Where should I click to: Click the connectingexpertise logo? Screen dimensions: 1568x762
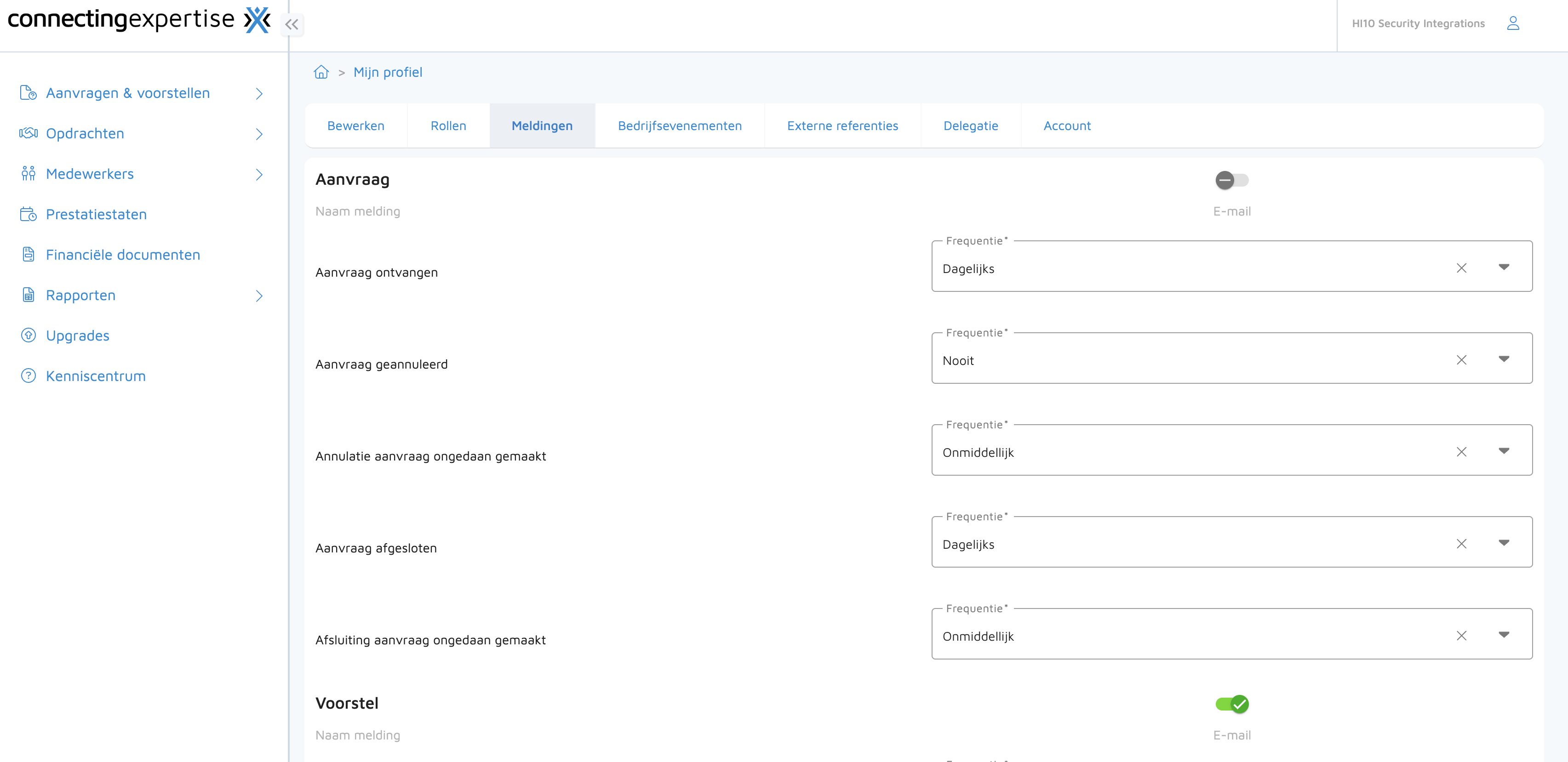(139, 20)
